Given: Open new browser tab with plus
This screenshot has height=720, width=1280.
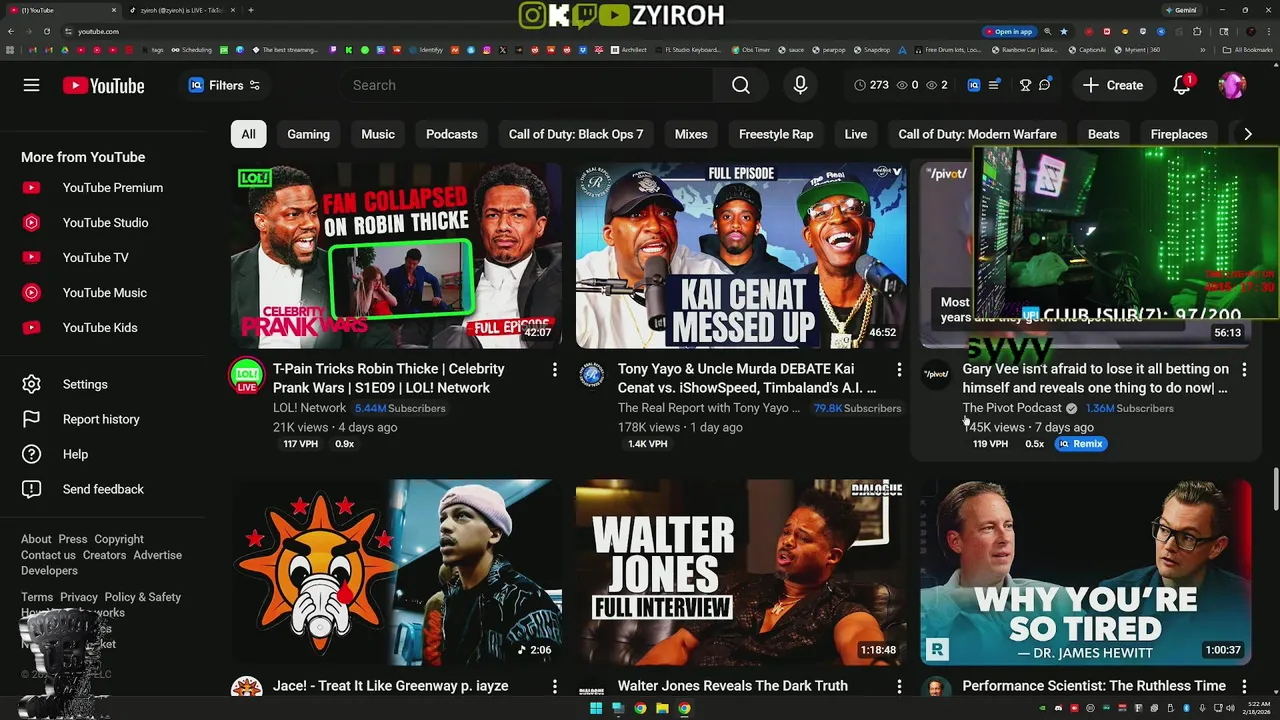Looking at the screenshot, I should coord(250,10).
